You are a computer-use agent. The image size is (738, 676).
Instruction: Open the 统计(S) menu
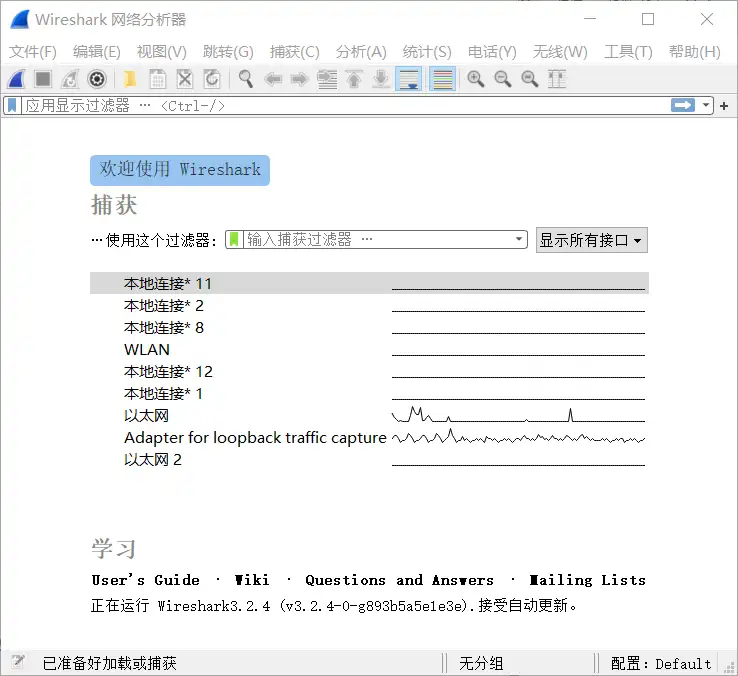point(427,52)
